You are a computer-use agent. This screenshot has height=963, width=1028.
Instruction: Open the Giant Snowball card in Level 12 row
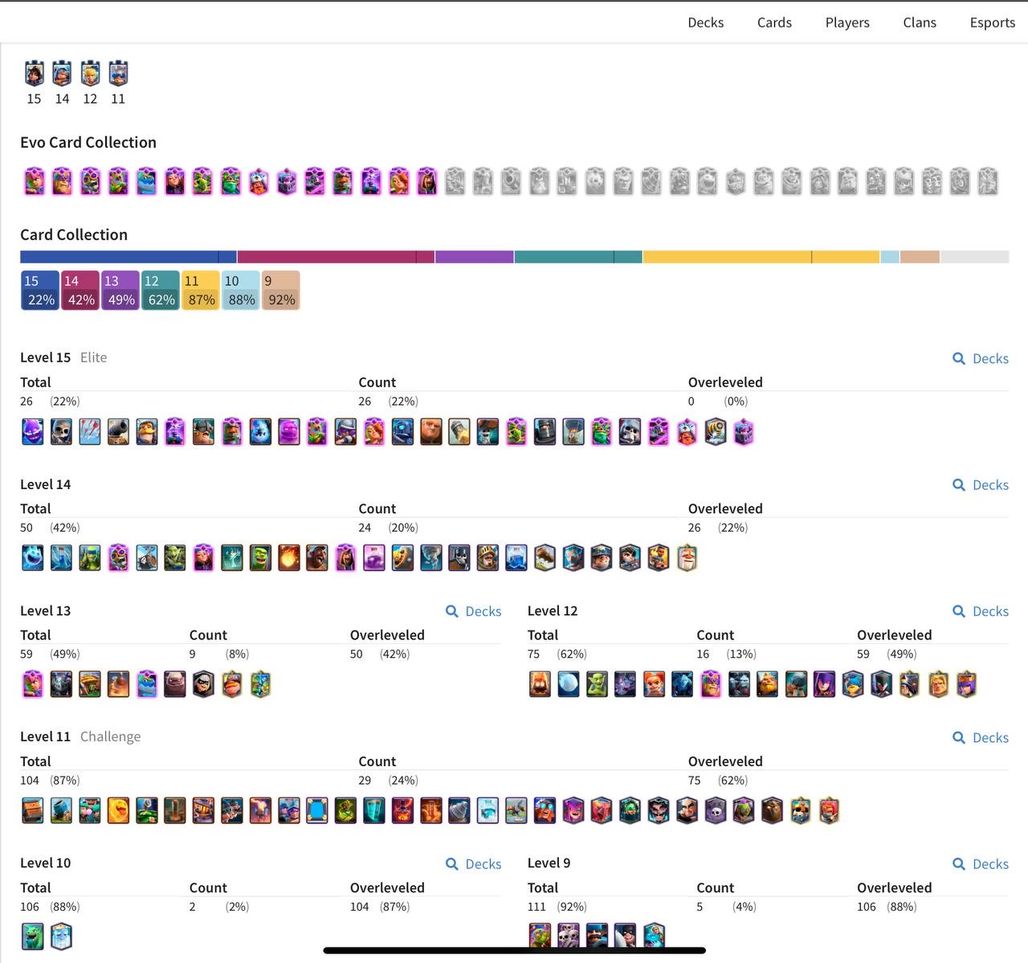(x=568, y=684)
